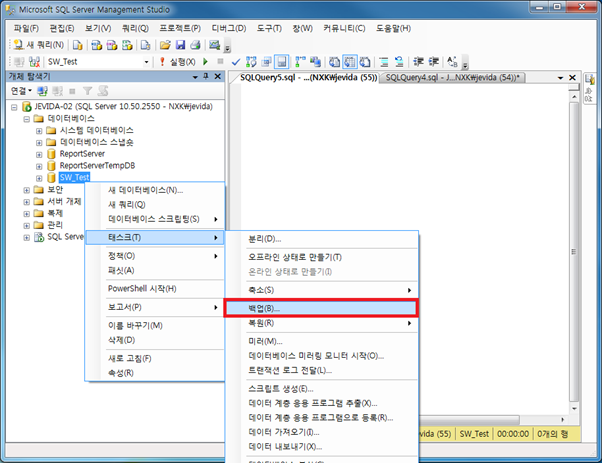
Task: Choose 이름 바꾸기(M) in context menu
Action: tap(154, 326)
